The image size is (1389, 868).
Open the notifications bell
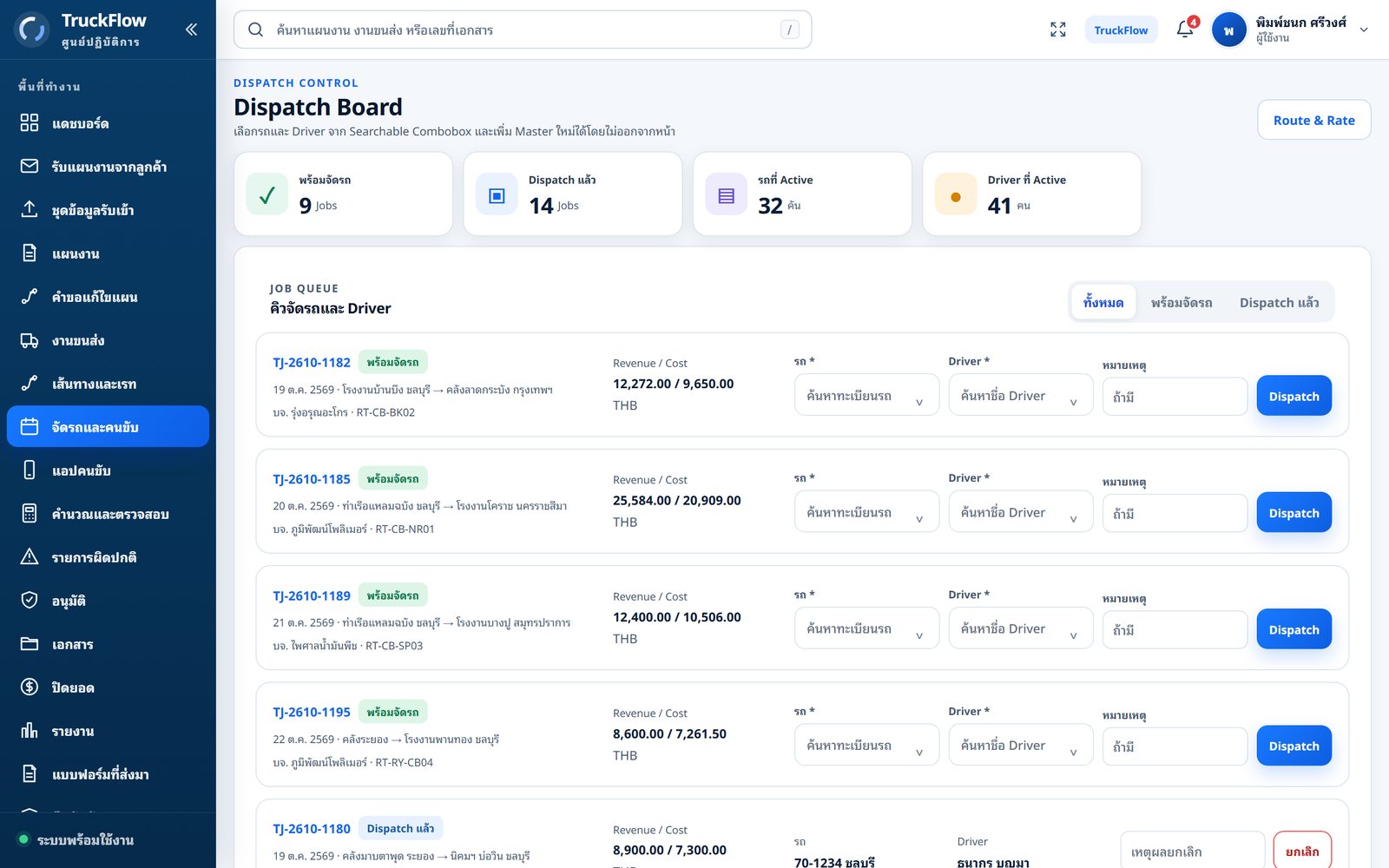[1185, 30]
